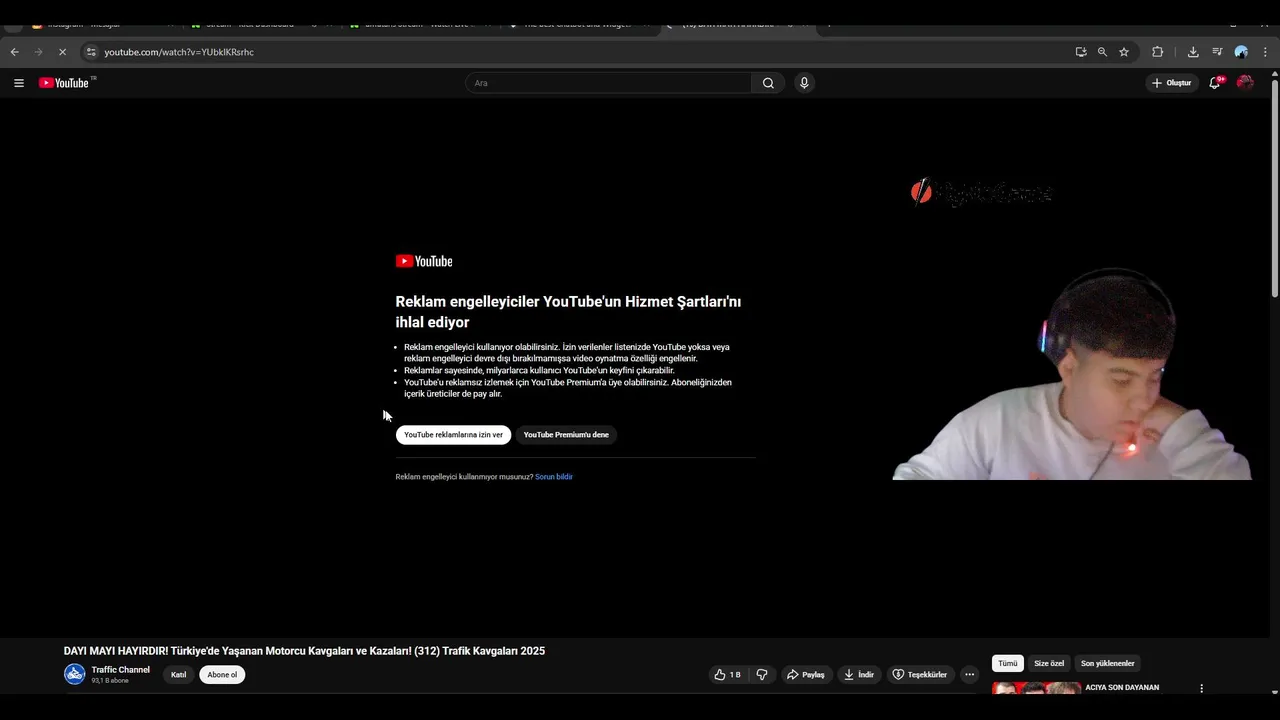This screenshot has height=720, width=1280.
Task: Open the media controls icon in the Chrome toolbar
Action: click(x=1217, y=52)
